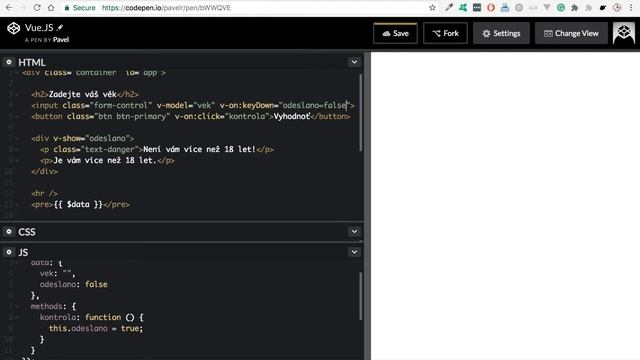Click the 'Vyhodnoť' button text in code
The width and height of the screenshot is (640, 360).
click(x=292, y=116)
